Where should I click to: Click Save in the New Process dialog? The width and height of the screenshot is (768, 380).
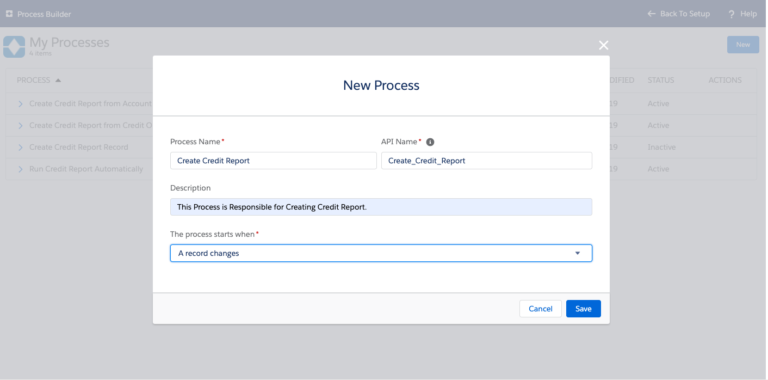pyautogui.click(x=583, y=309)
